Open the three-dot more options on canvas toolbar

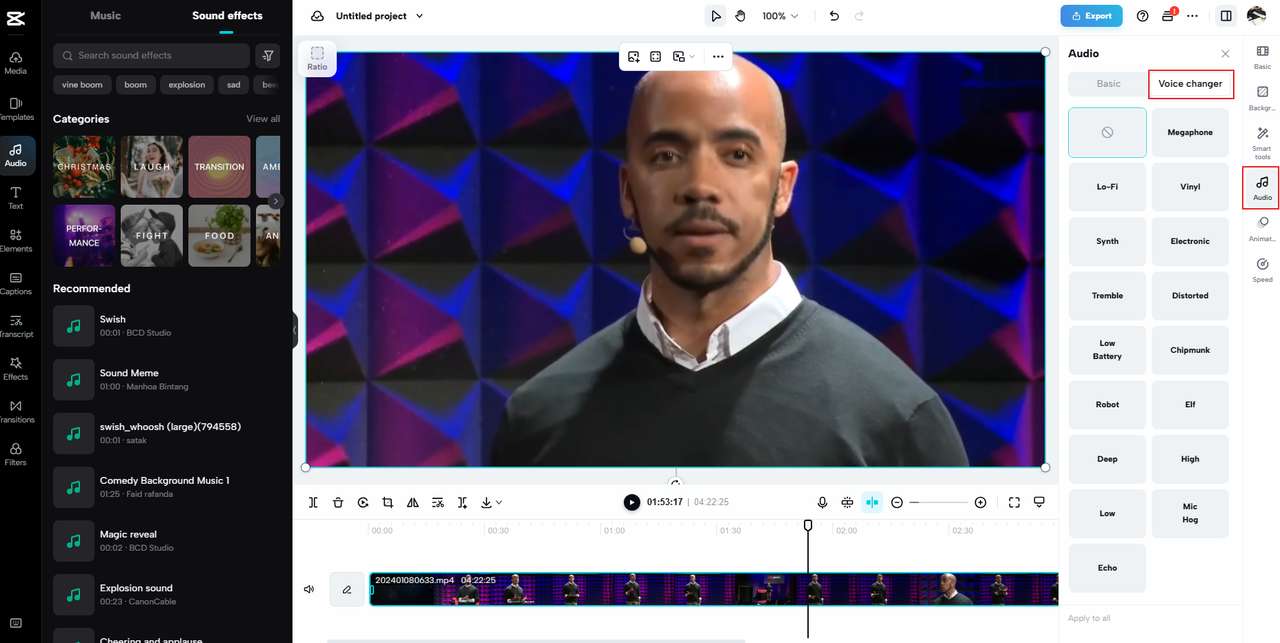point(718,57)
